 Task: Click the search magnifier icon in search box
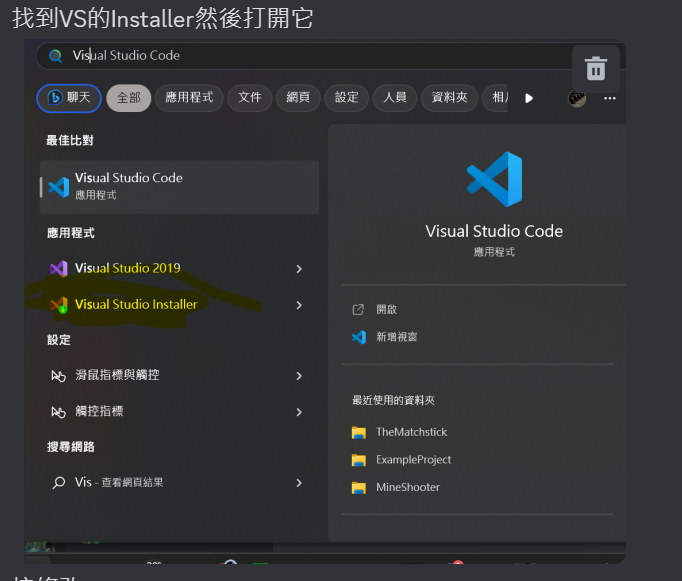pos(55,56)
